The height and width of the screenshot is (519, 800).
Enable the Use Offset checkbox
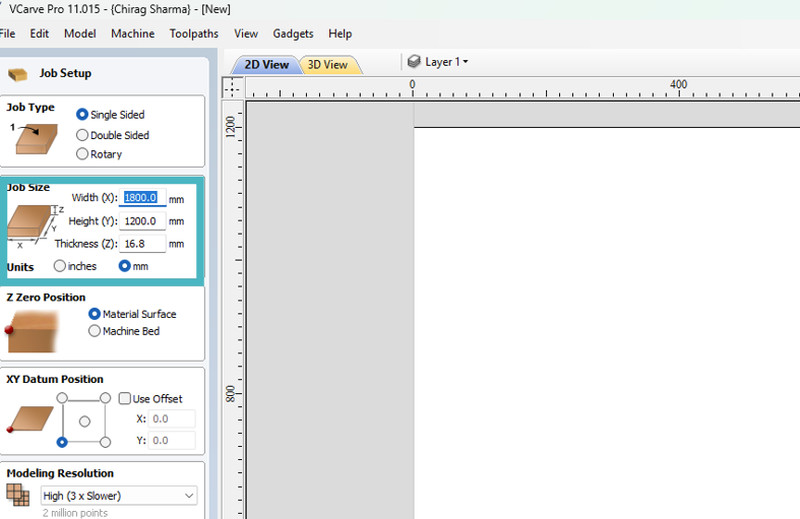tap(124, 398)
